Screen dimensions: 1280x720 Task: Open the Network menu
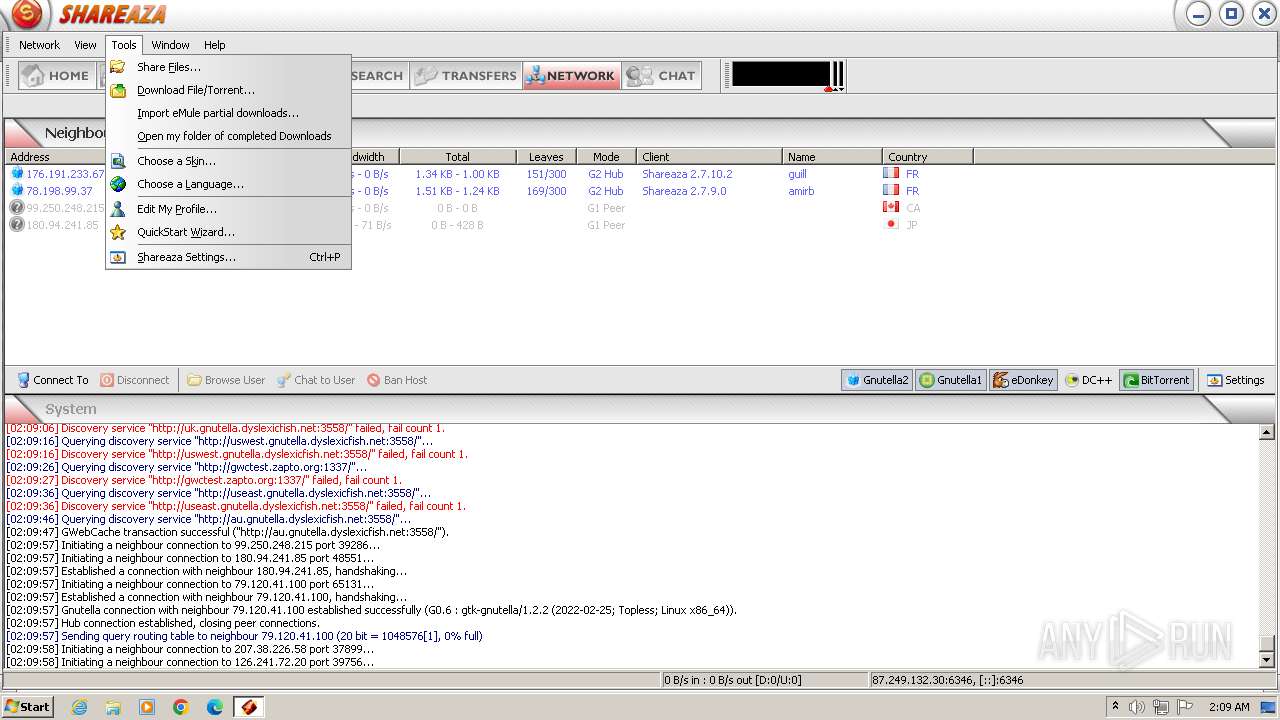[x=39, y=45]
